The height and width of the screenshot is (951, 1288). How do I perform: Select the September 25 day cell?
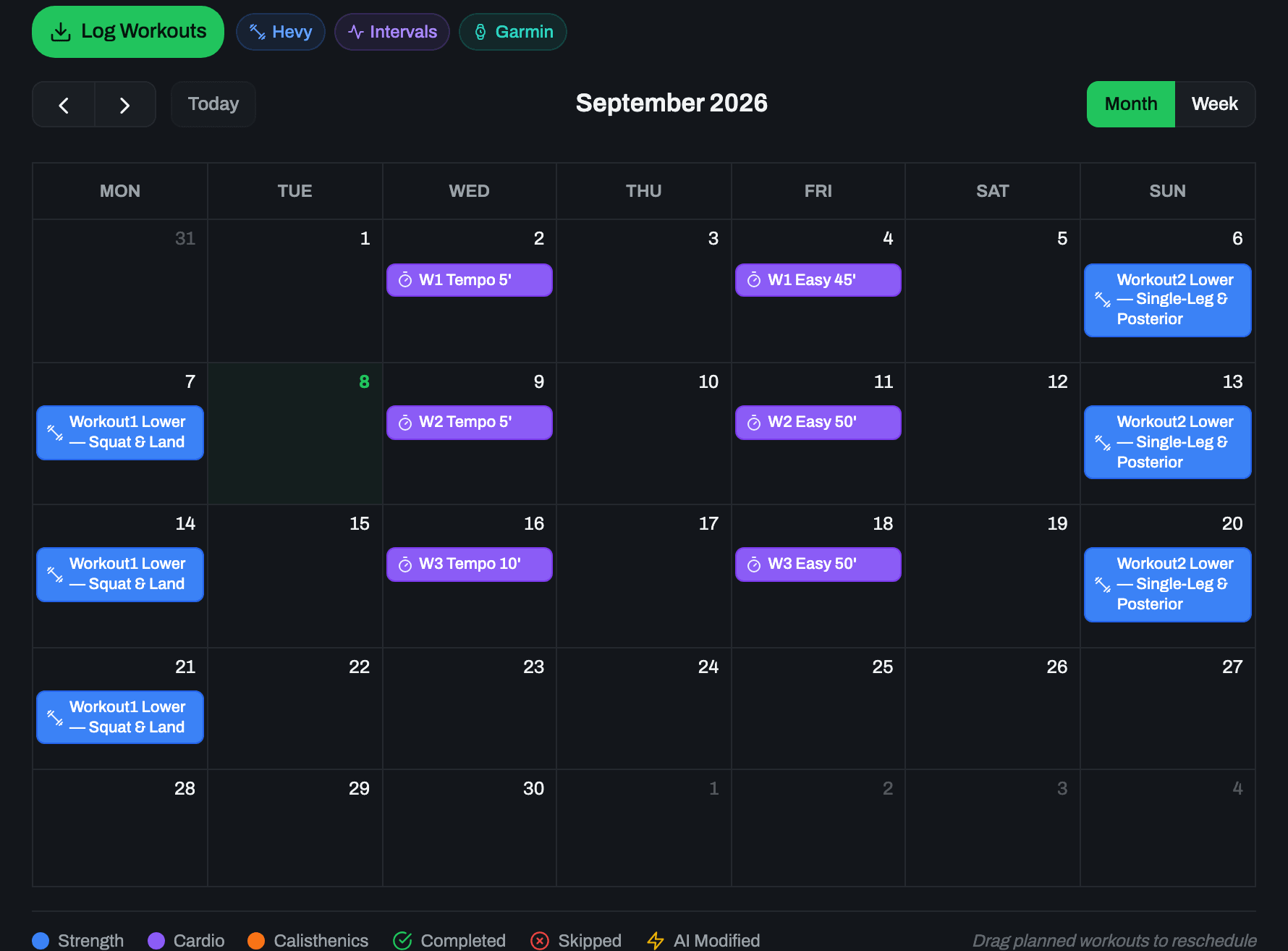click(x=818, y=709)
